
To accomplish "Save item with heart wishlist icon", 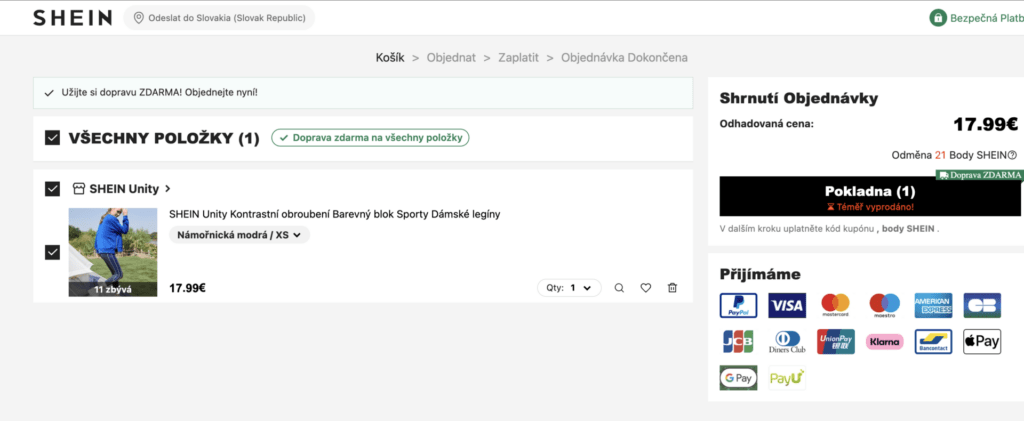I will (646, 288).
